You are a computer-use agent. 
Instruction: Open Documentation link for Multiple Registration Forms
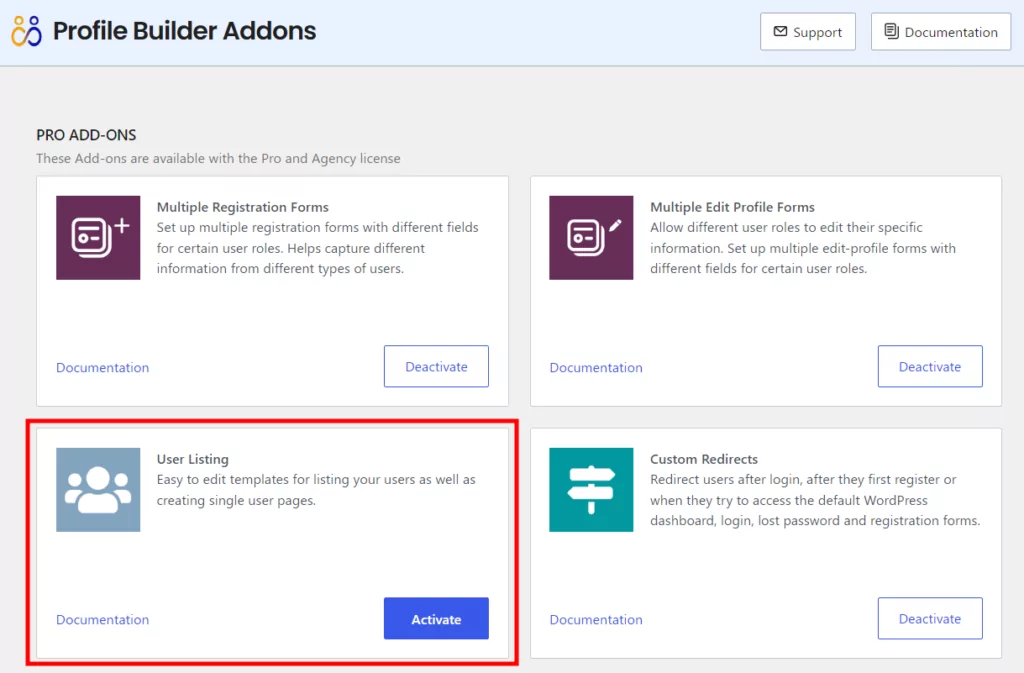103,368
